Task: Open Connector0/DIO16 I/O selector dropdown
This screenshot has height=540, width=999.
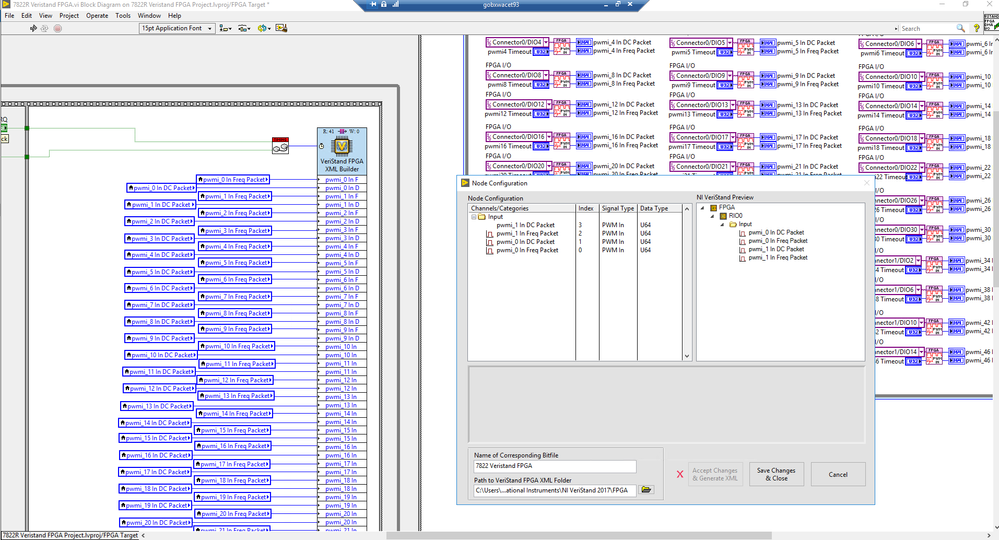Action: (549, 137)
